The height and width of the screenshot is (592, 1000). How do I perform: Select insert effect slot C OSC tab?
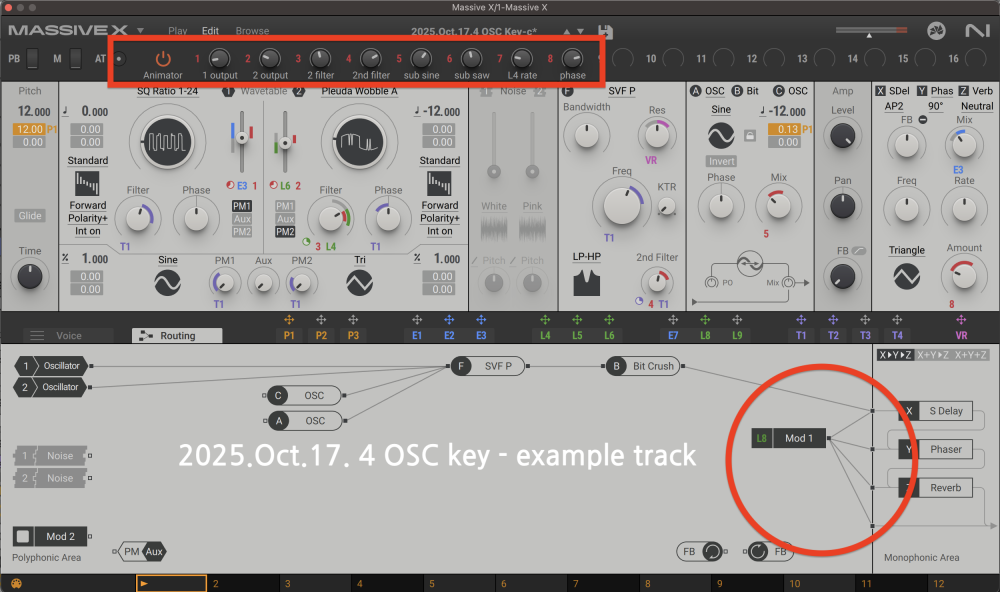pos(791,91)
